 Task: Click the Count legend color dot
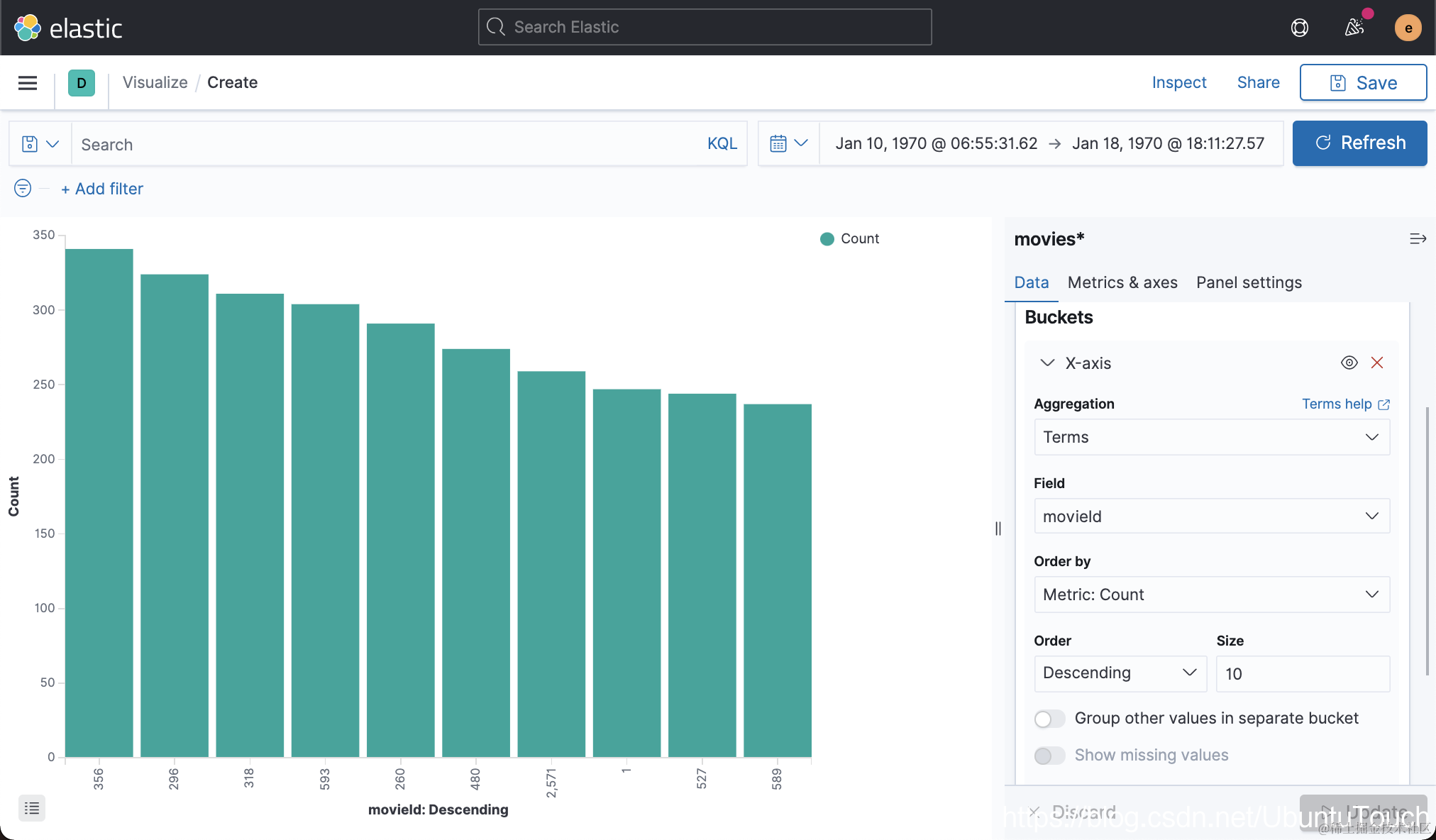coord(827,239)
